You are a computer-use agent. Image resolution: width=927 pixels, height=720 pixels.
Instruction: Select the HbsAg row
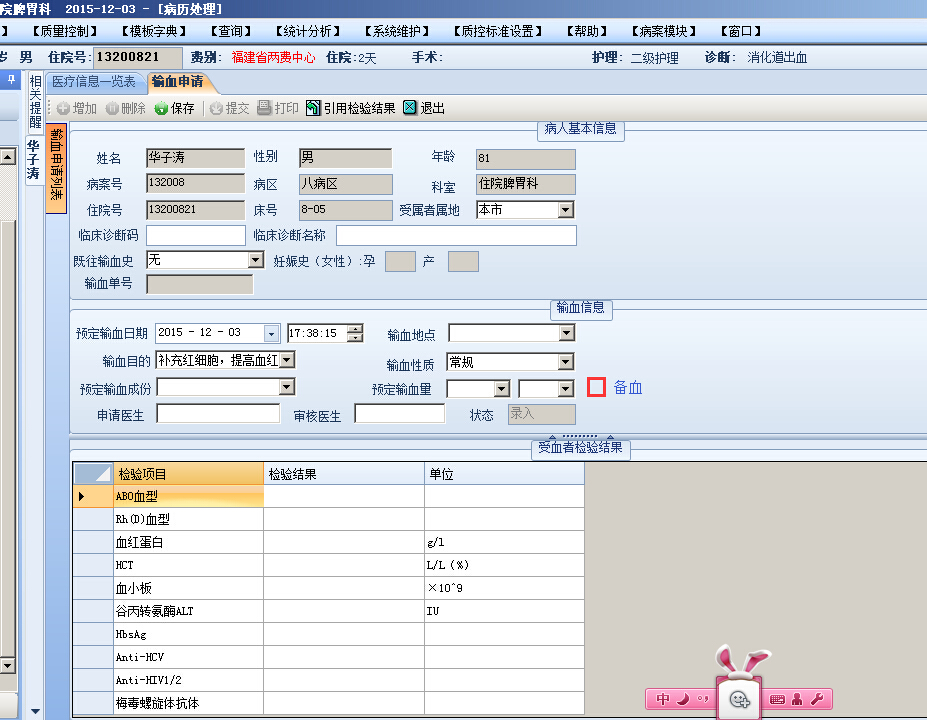coord(329,634)
